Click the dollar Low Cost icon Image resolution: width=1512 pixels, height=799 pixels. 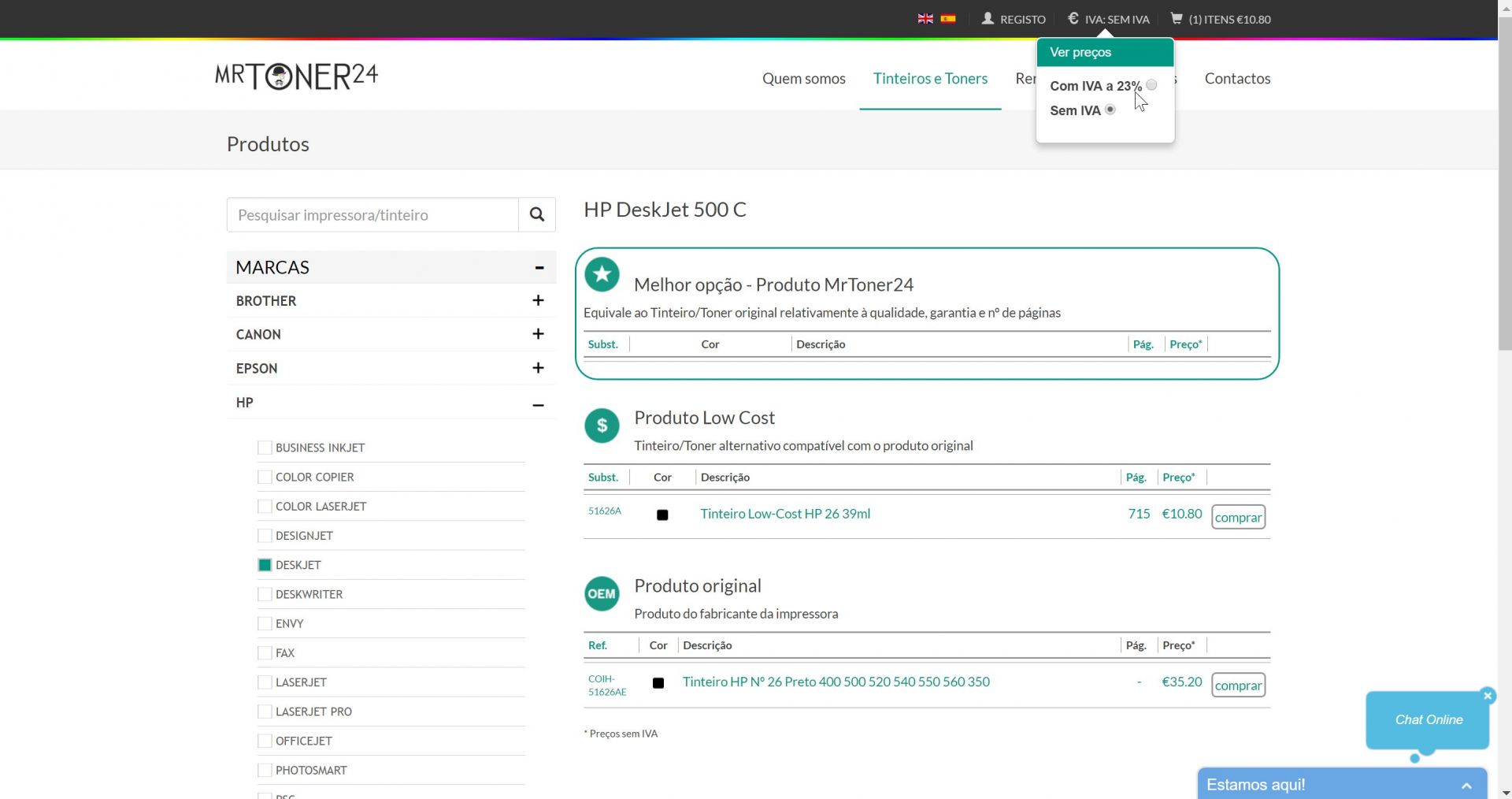pos(602,426)
